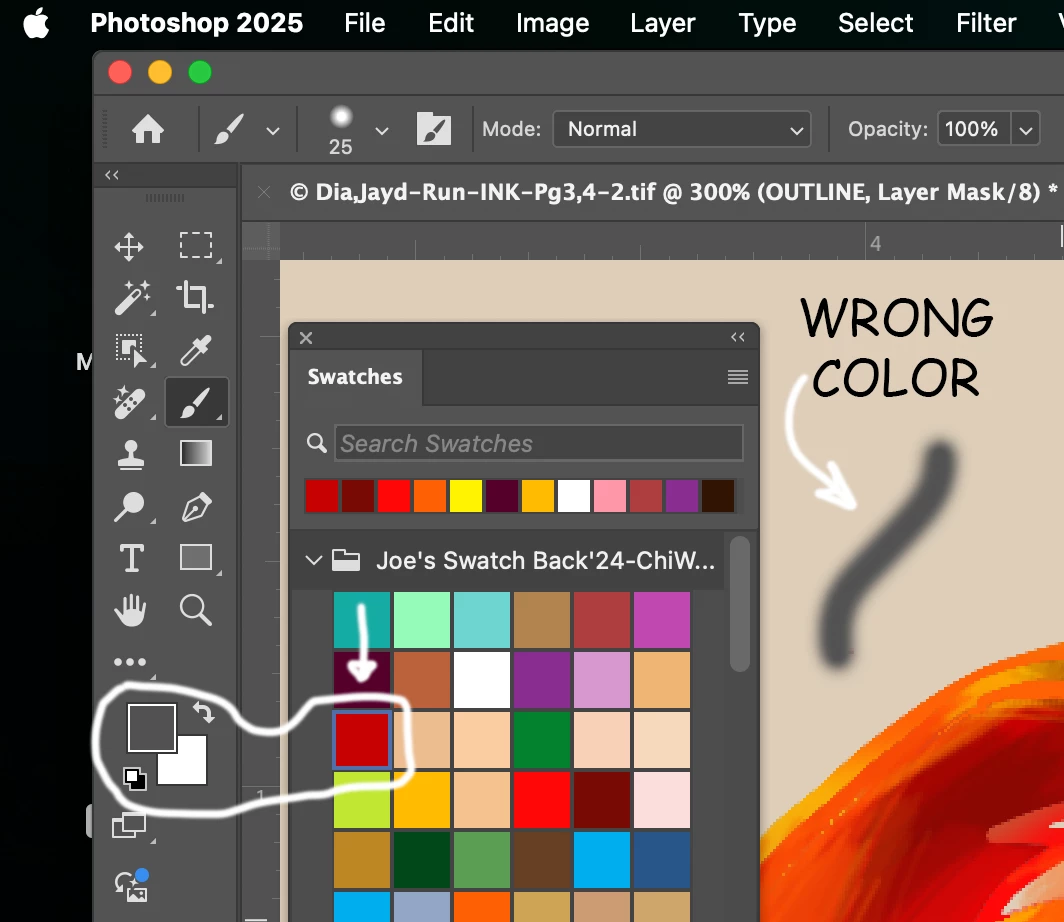Viewport: 1064px width, 922px height.
Task: Select the Rectangle shape tool
Action: [196, 558]
